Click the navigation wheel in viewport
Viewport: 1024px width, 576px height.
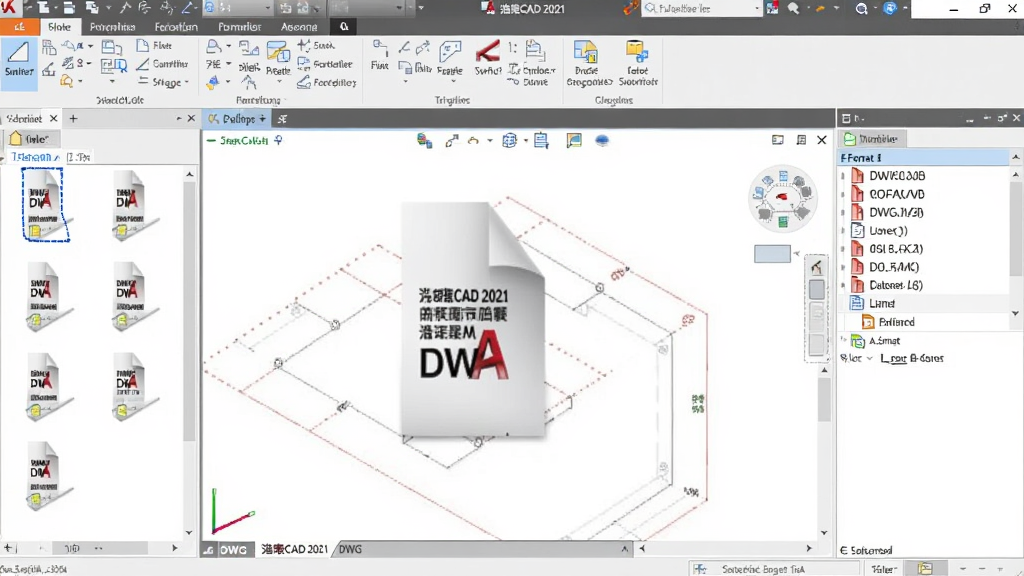point(782,199)
